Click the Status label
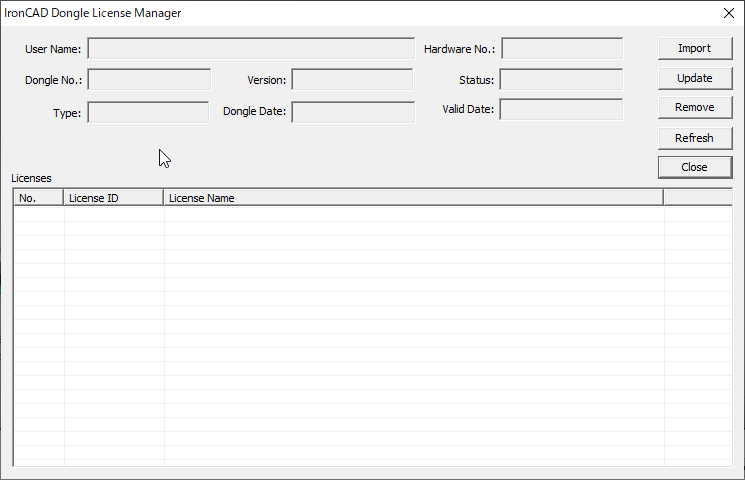Image resolution: width=745 pixels, height=480 pixels. (x=477, y=80)
